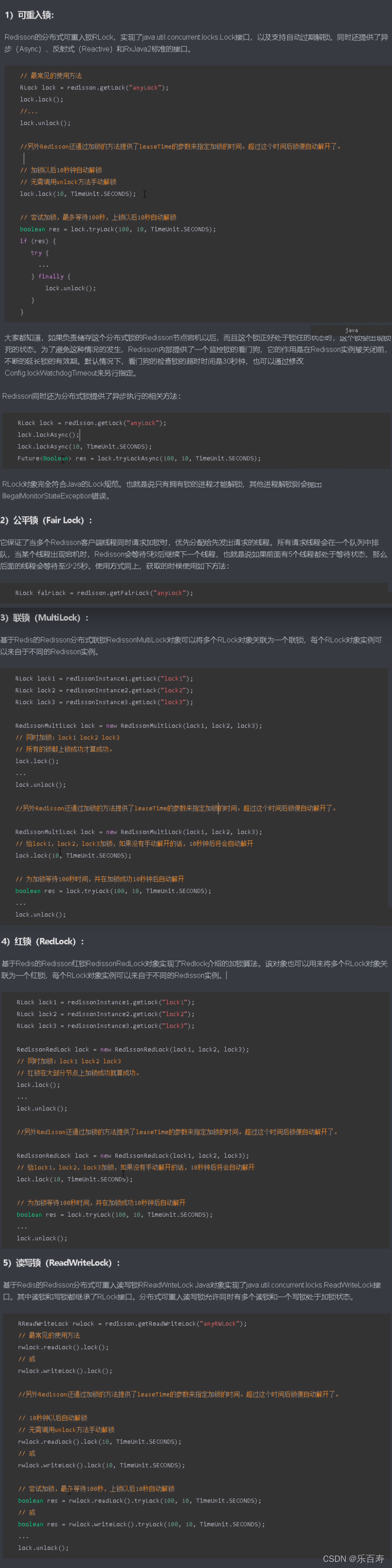Click the comment "// 10秒钟以后自动解锁"

pyautogui.click(x=52, y=1418)
